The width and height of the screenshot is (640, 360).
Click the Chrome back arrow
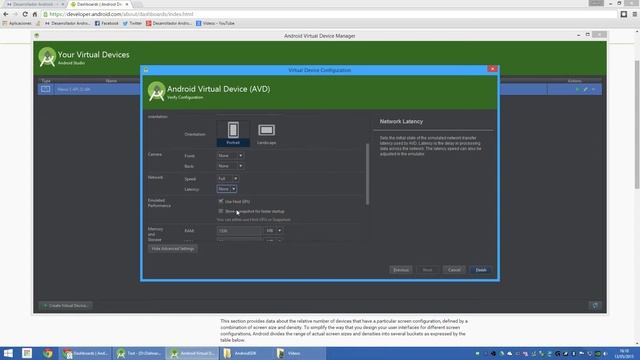click(x=6, y=14)
